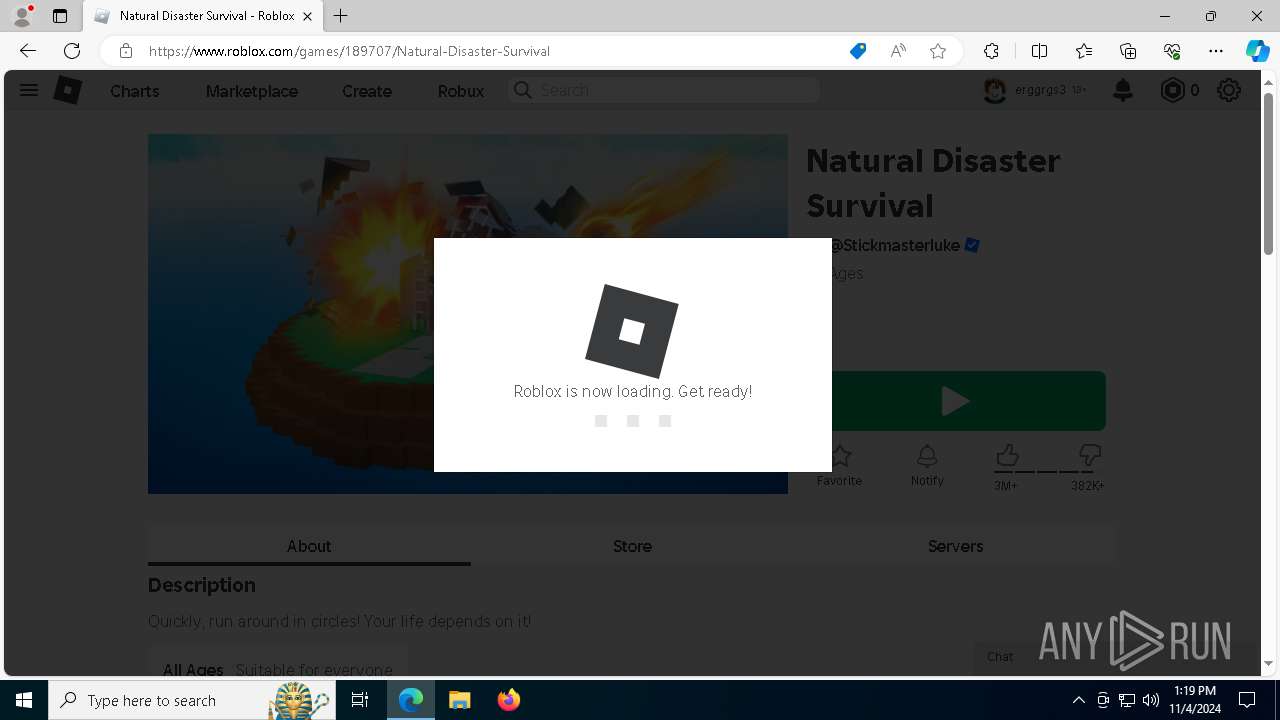
Task: Open Create in Roblox navigation
Action: (367, 91)
